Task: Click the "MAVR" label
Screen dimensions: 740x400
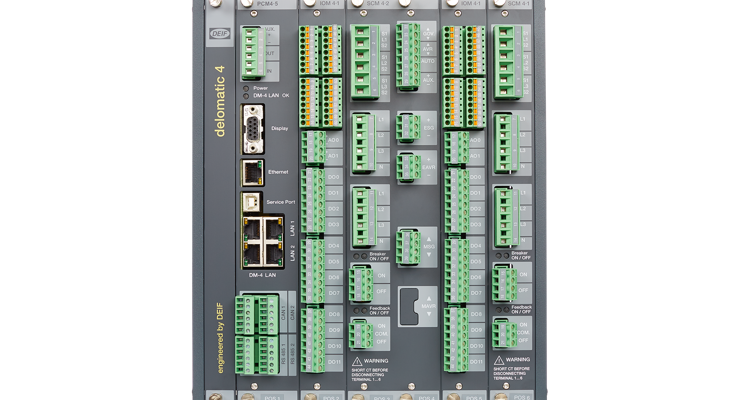Action: [x=429, y=307]
